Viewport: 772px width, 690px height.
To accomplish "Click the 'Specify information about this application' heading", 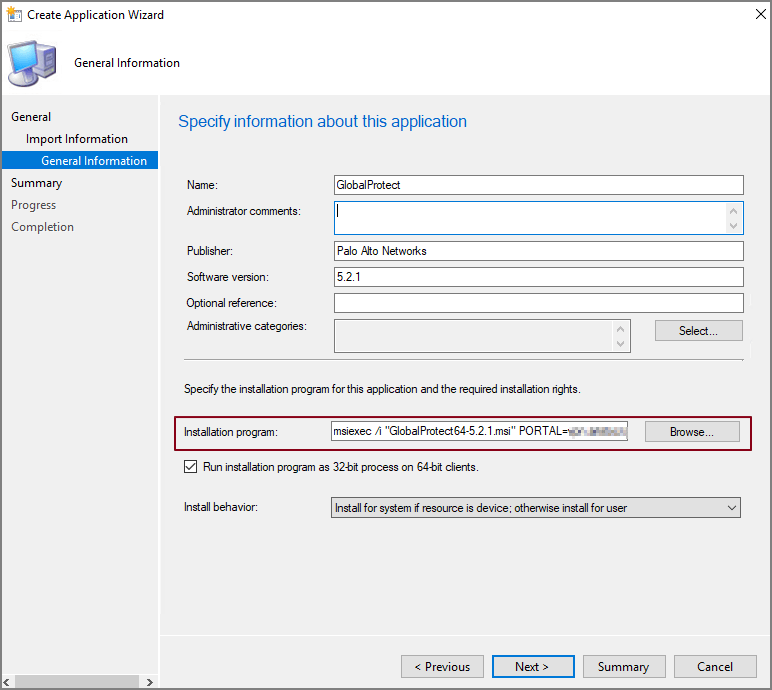I will pos(322,122).
